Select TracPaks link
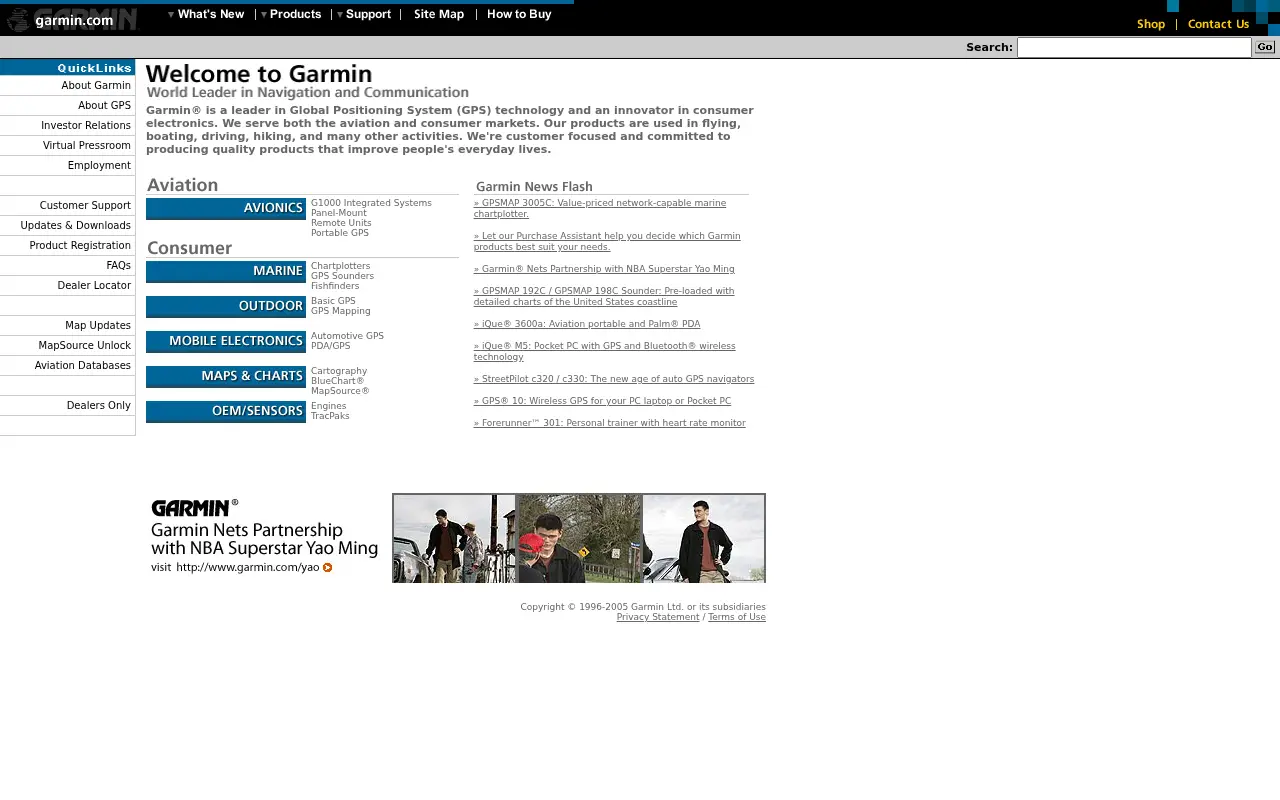The image size is (1280, 800). point(330,416)
